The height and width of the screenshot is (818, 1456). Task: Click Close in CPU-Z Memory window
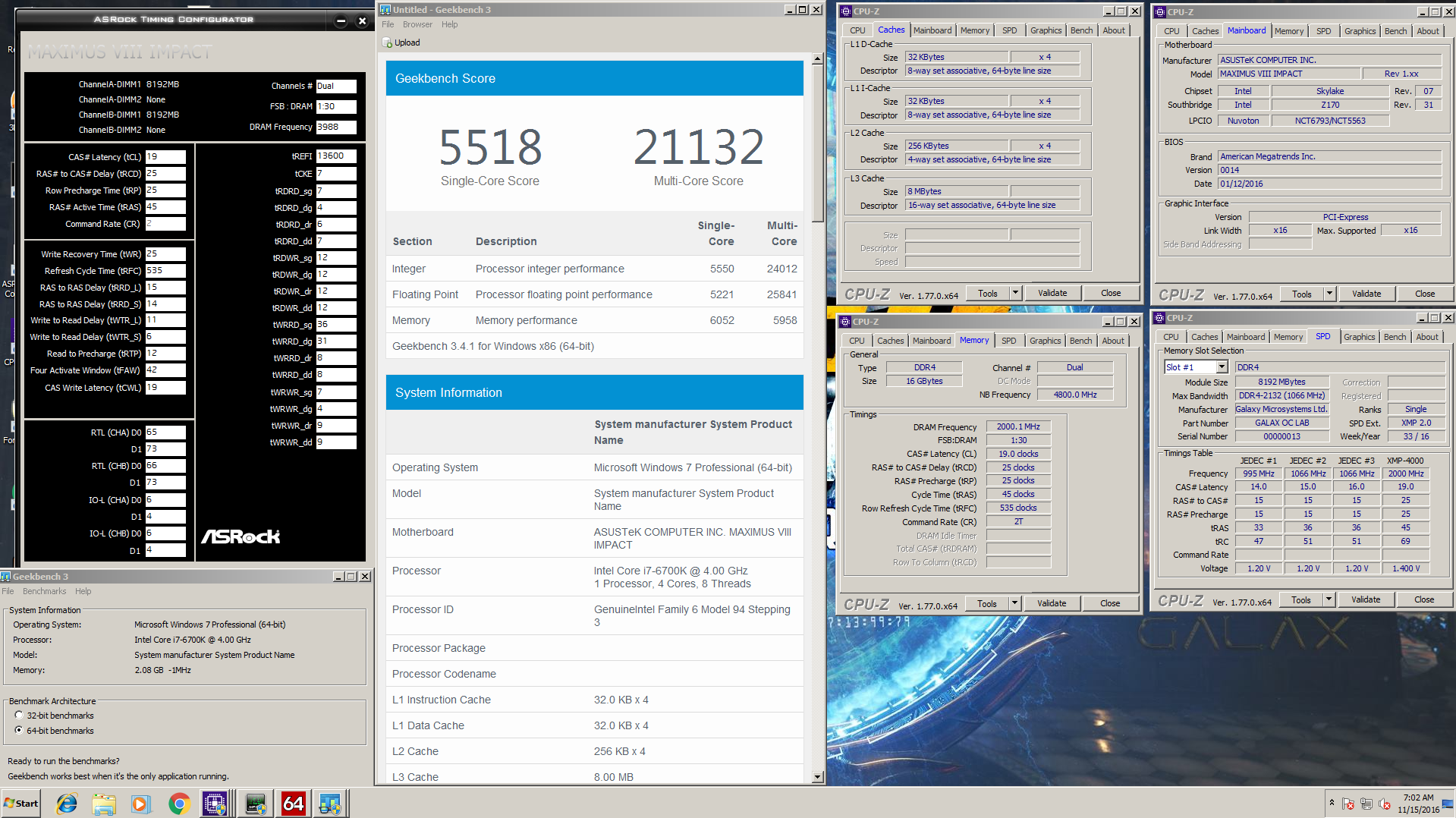click(1110, 603)
